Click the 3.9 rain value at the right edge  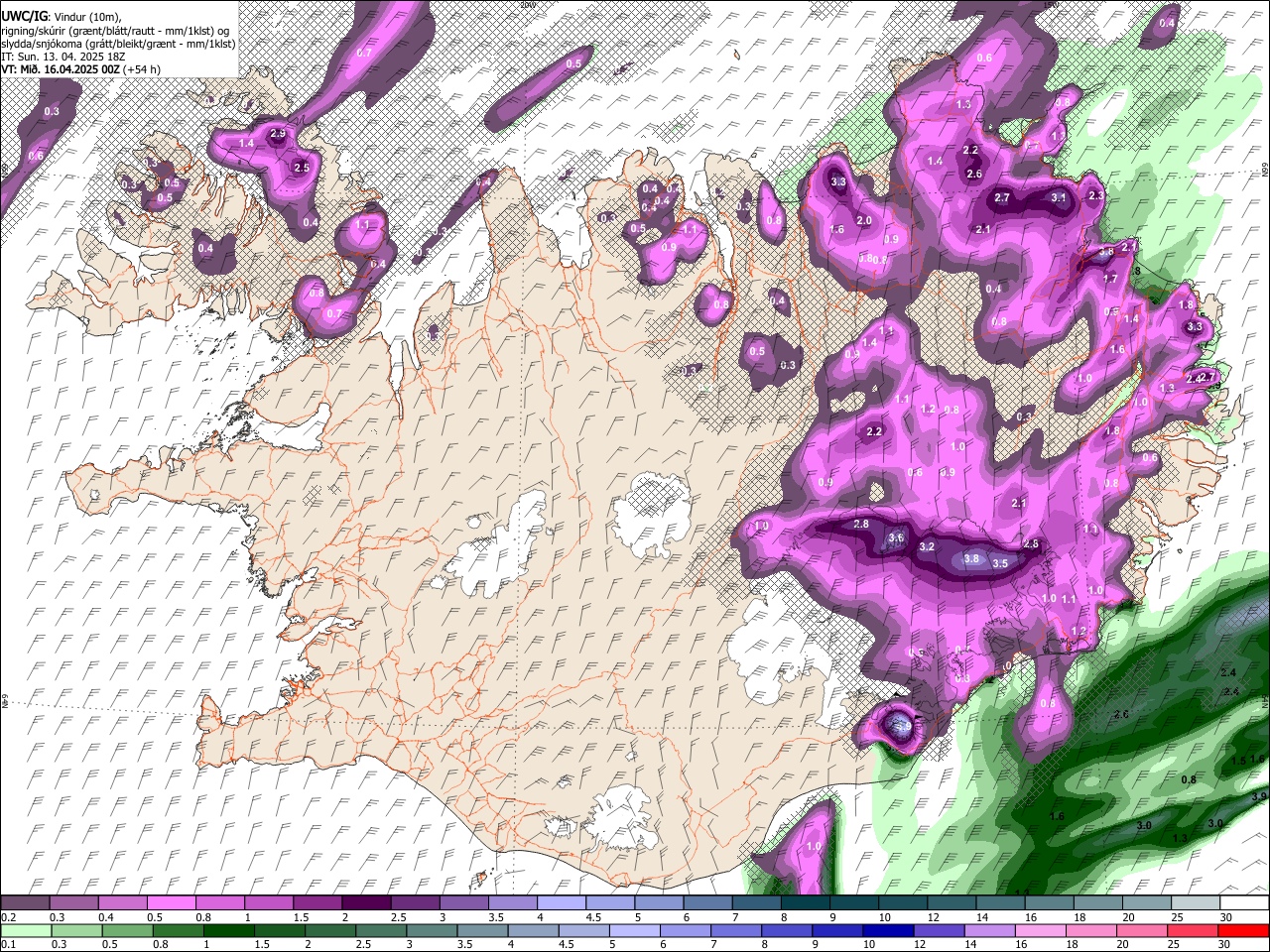tap(1259, 796)
